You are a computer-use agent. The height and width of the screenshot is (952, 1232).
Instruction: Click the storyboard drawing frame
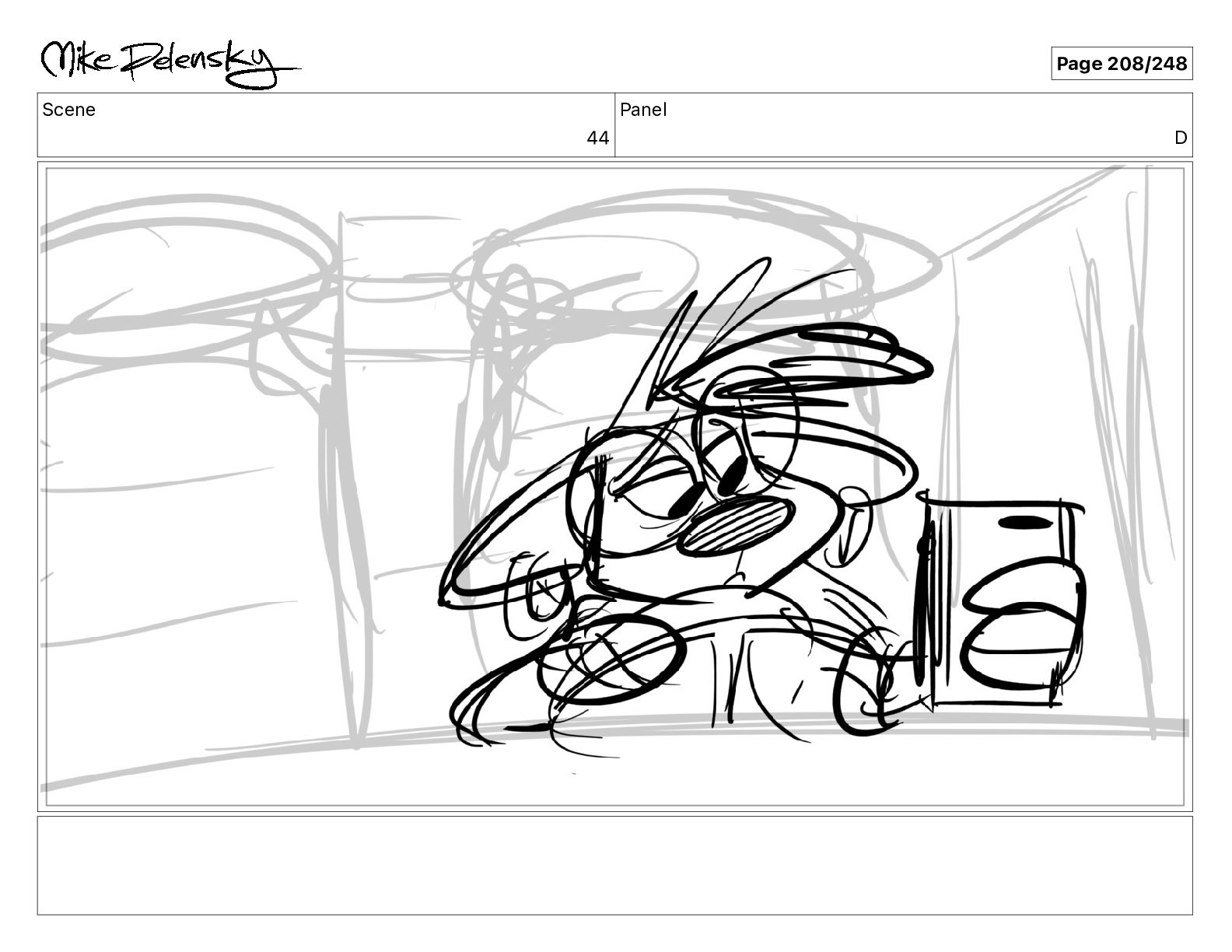pyautogui.click(x=614, y=487)
